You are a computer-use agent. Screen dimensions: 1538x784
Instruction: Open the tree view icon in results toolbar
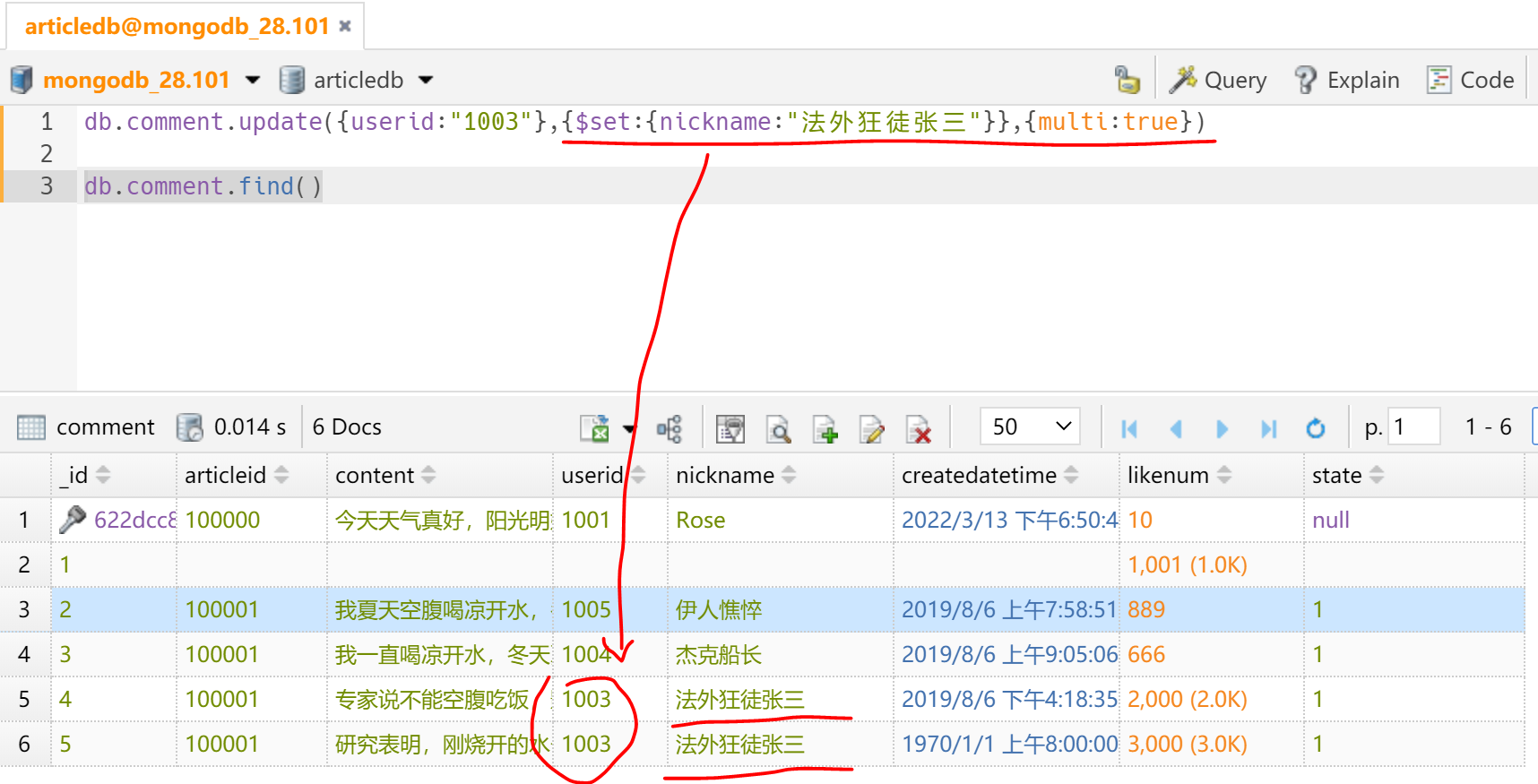[669, 428]
